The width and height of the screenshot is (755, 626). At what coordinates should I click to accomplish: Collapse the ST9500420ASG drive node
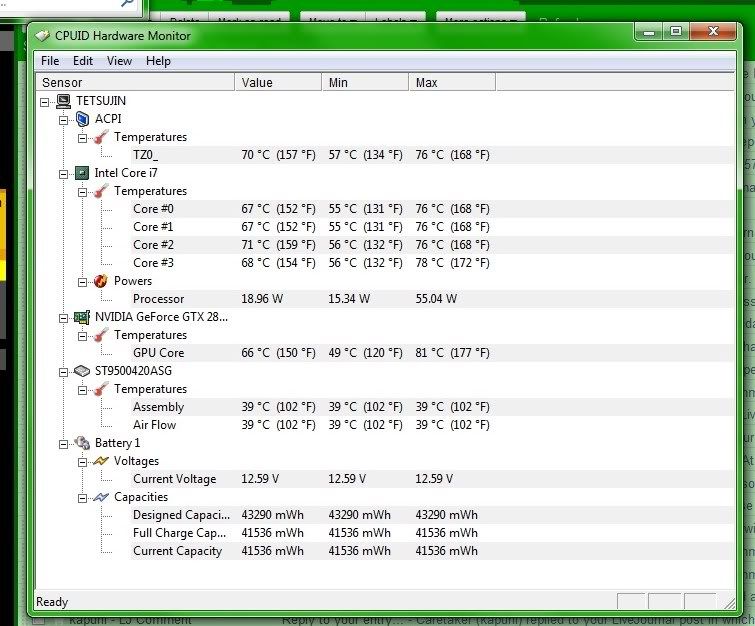point(64,372)
